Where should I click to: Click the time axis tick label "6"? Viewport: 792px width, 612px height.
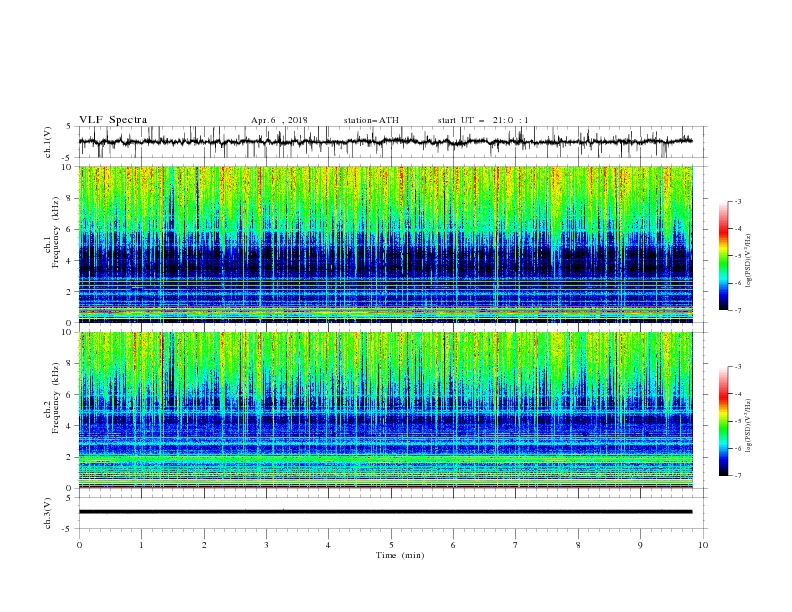[x=453, y=545]
